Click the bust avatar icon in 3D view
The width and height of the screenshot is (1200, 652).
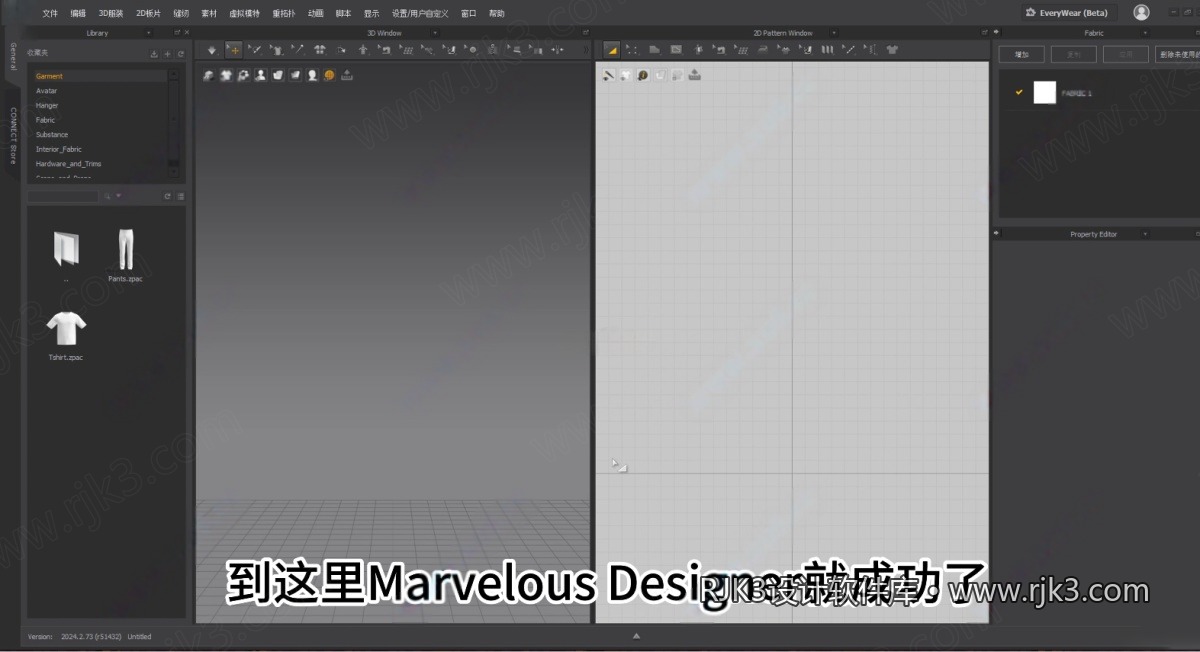[260, 75]
